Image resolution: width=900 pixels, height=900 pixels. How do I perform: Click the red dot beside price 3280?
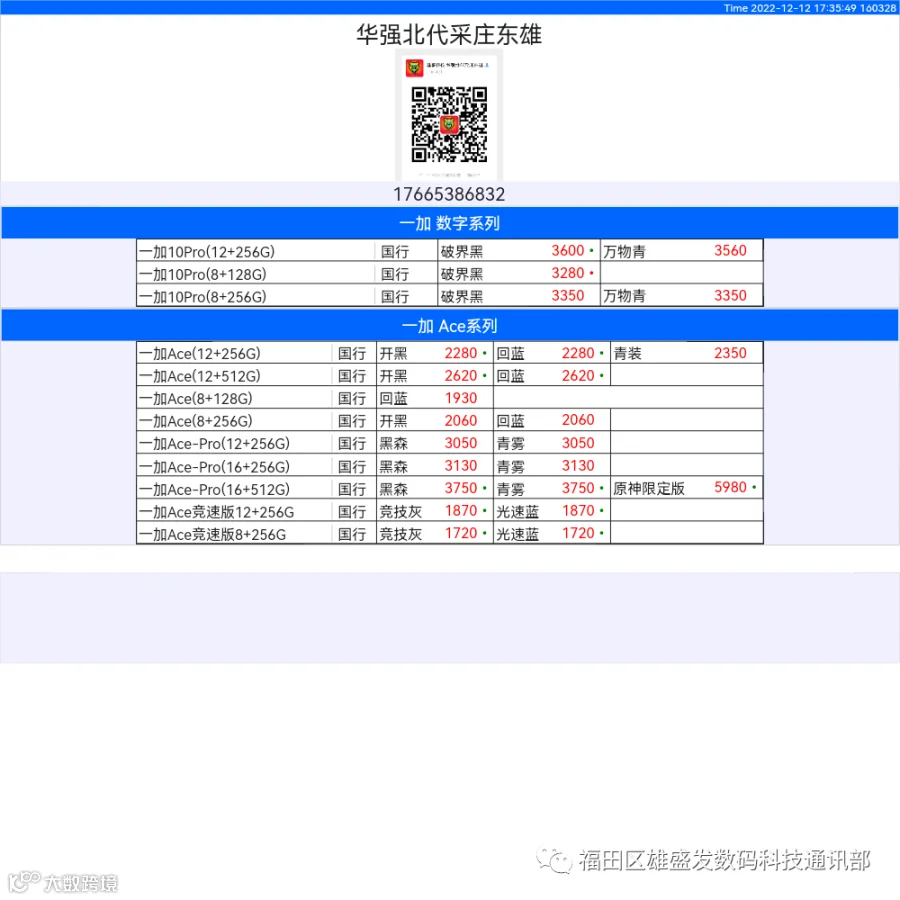click(591, 273)
